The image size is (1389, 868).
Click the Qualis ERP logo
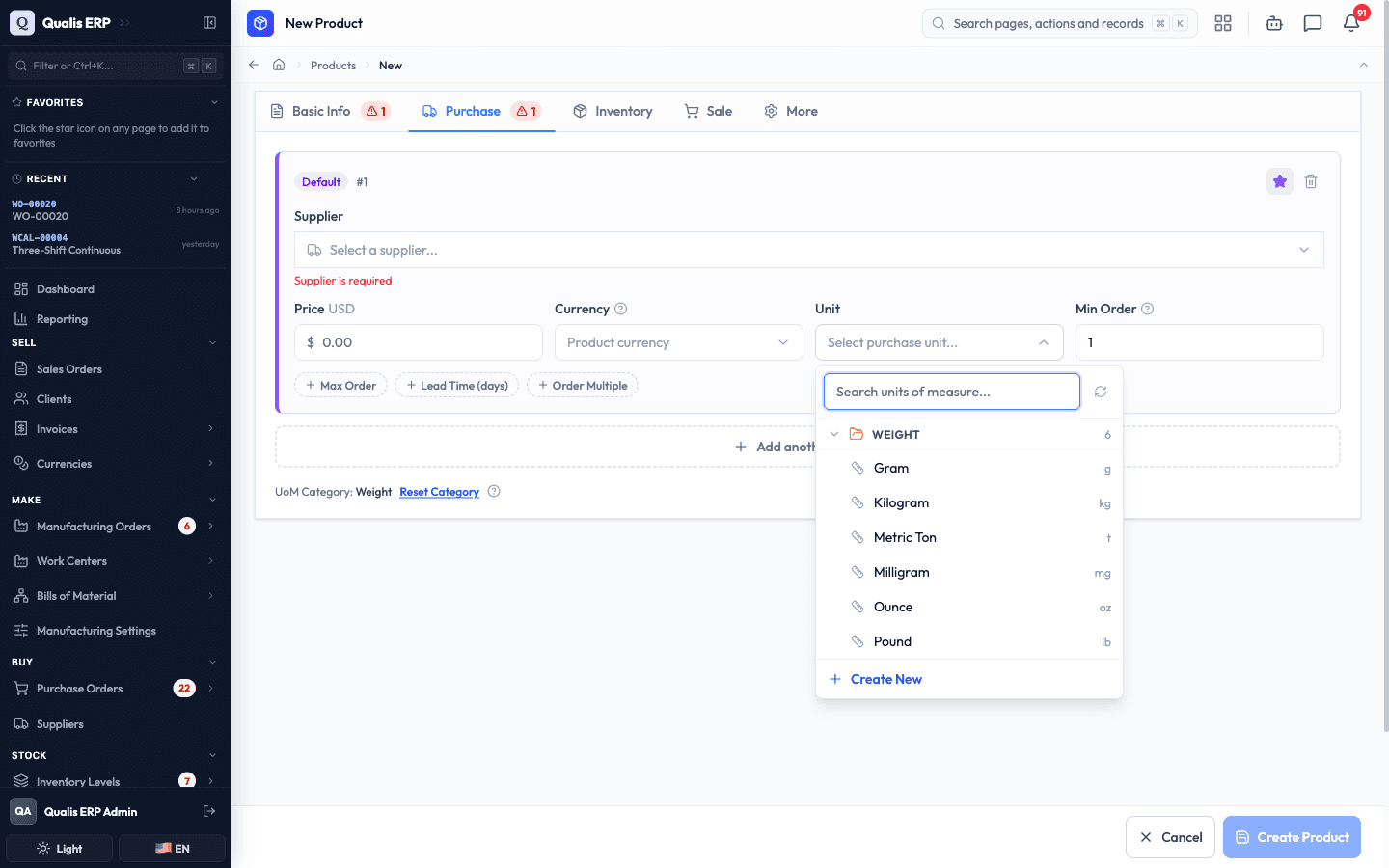22,23
